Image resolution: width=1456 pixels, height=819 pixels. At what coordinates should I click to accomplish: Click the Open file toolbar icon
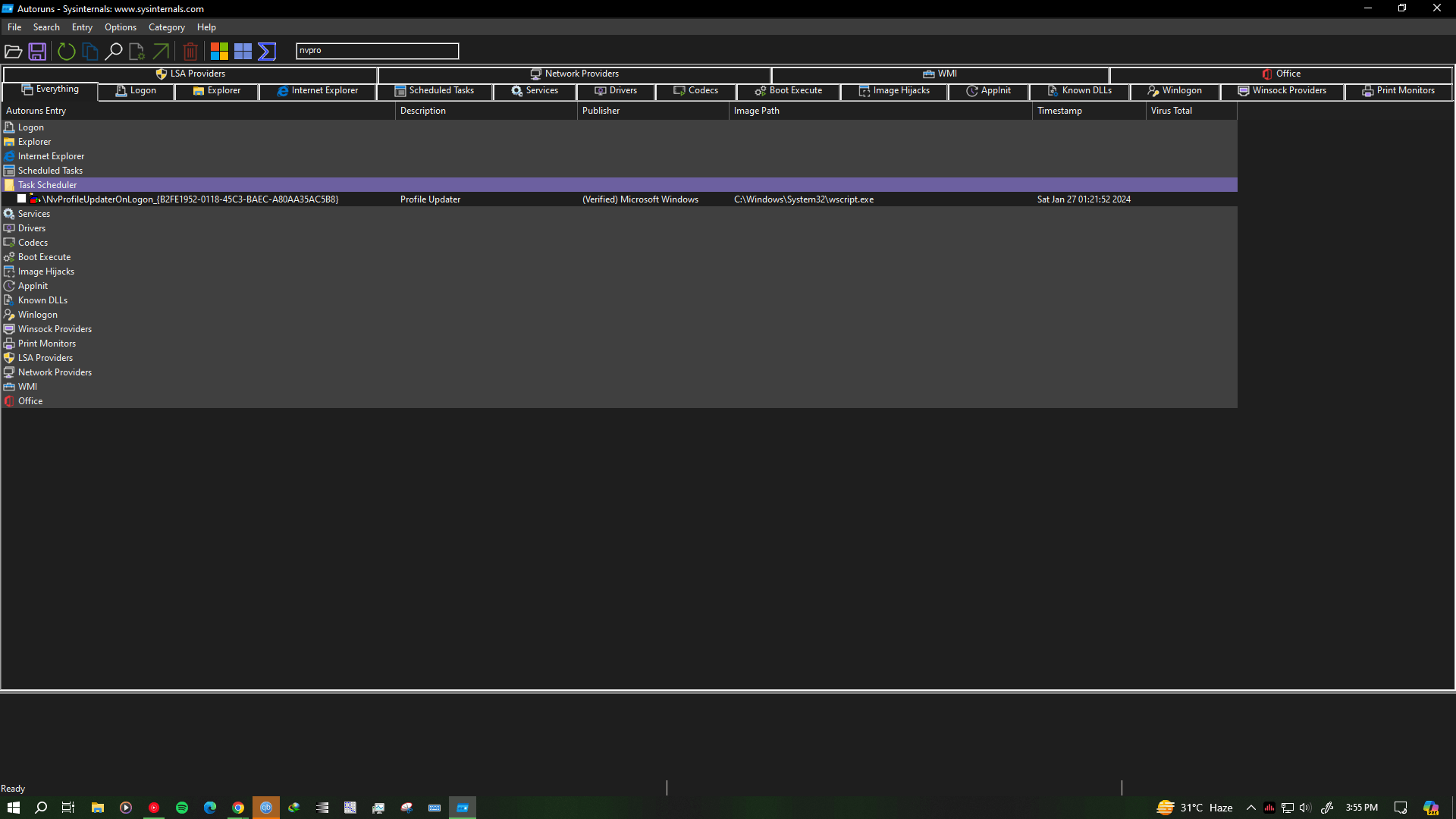point(13,52)
